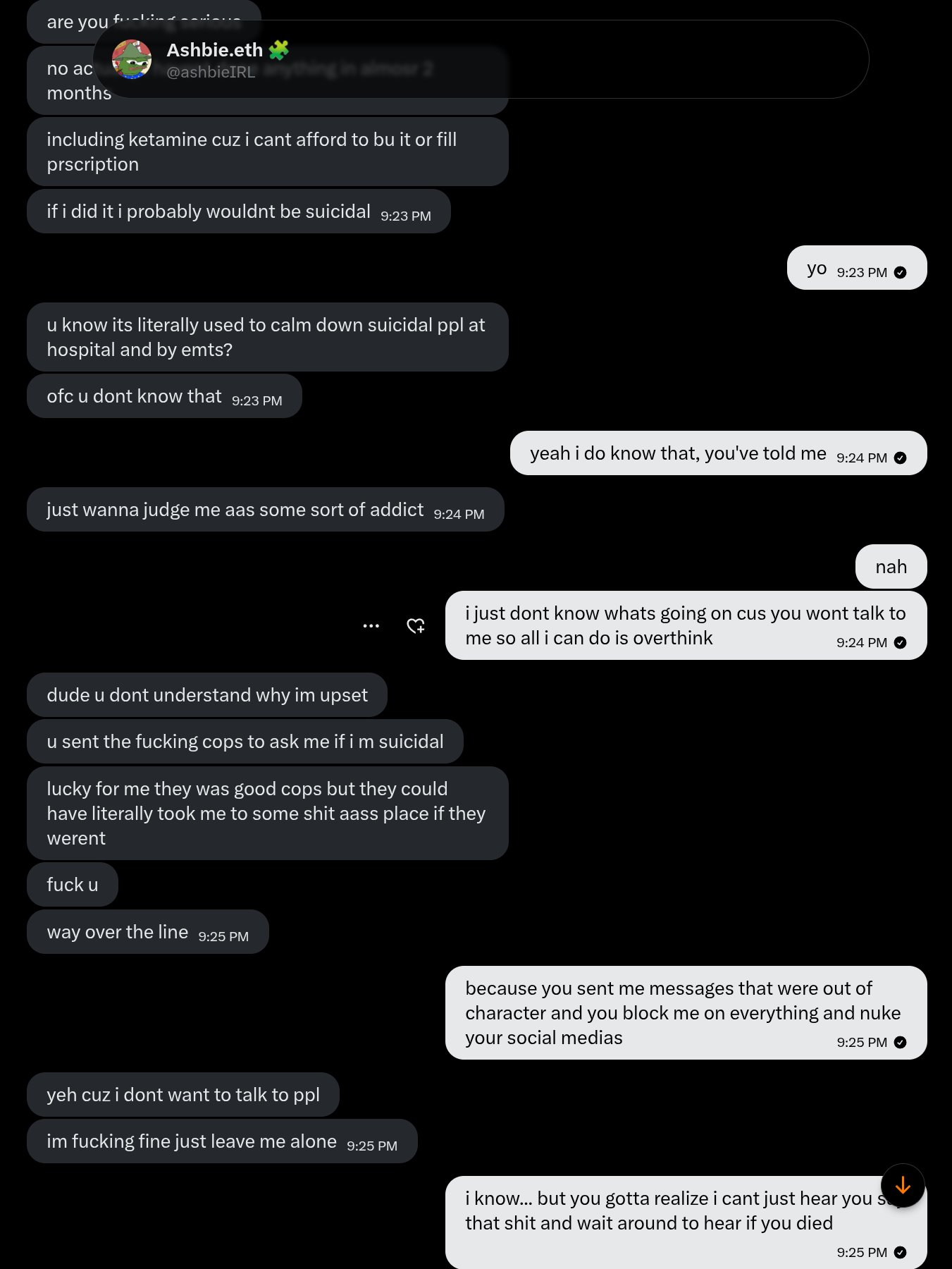
Task: Open Ashbie.eth's profile picture
Action: coord(132,59)
